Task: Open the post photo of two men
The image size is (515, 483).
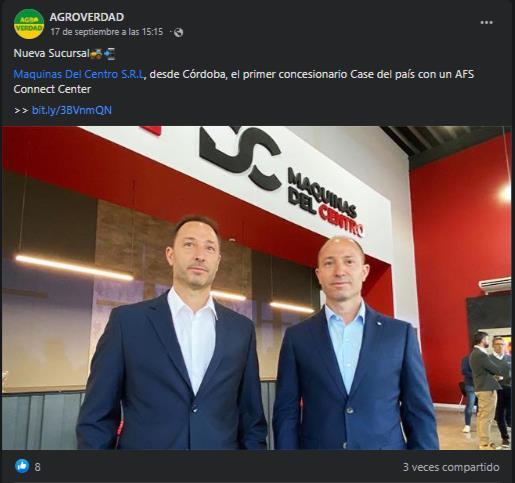Action: (257, 288)
